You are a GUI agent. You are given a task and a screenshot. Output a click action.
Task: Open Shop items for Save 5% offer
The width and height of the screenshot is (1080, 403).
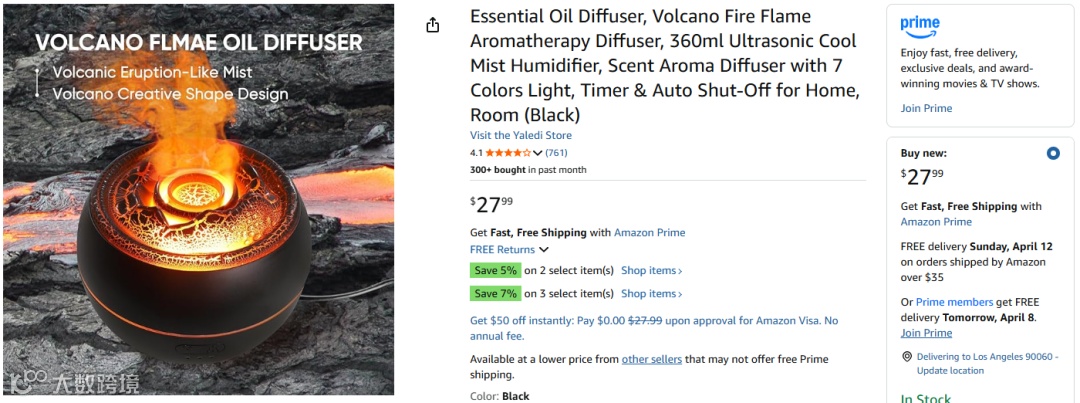pos(651,271)
